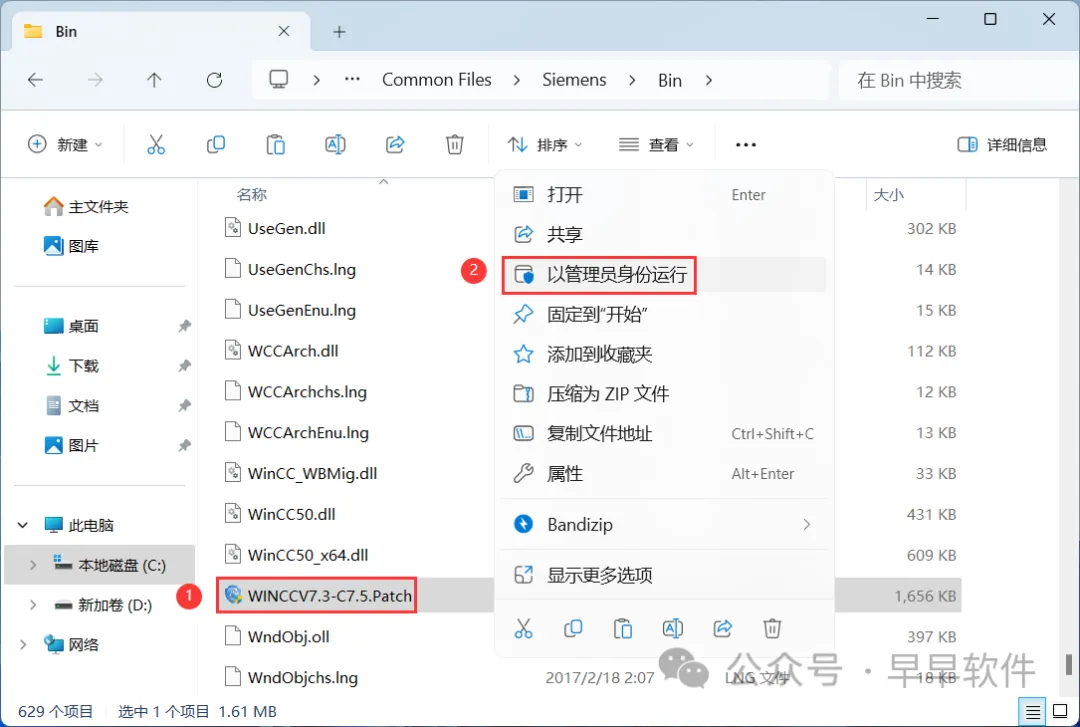This screenshot has height=727, width=1080.
Task: Select the WINCCV7.3-C7.5.Patch file icon
Action: tap(233, 595)
